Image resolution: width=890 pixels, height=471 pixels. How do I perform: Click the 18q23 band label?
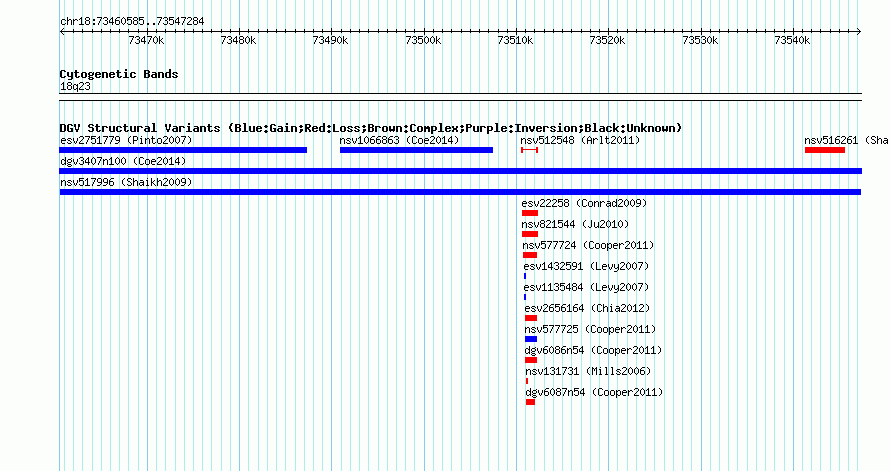75,86
